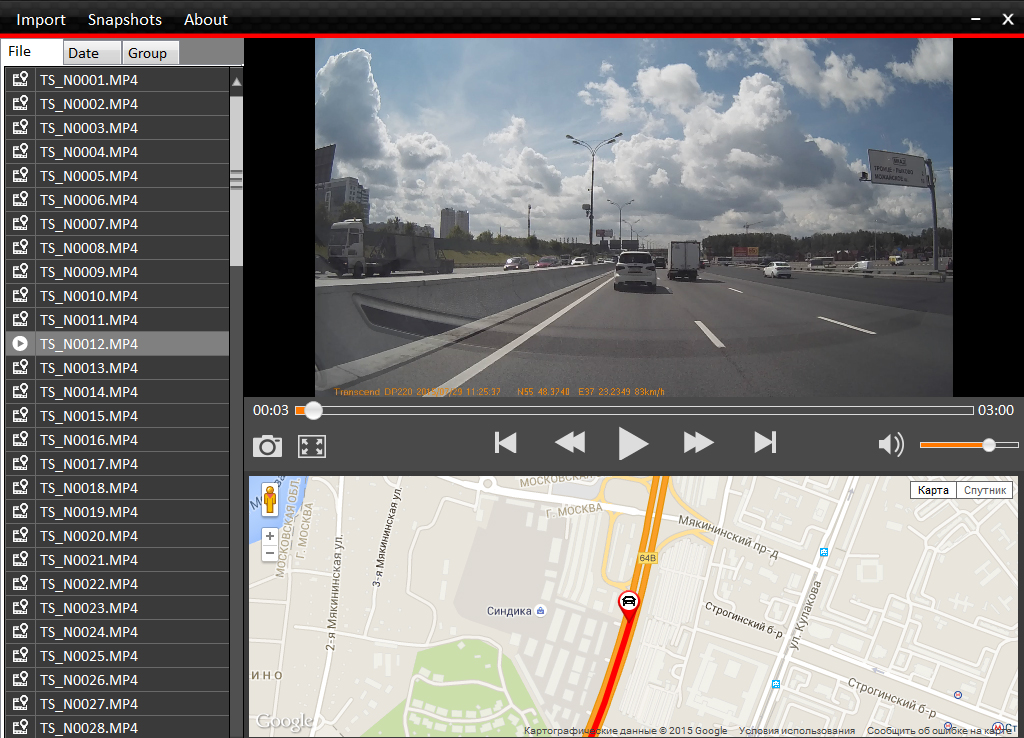
Task: Zoom in on the map
Action: [270, 536]
